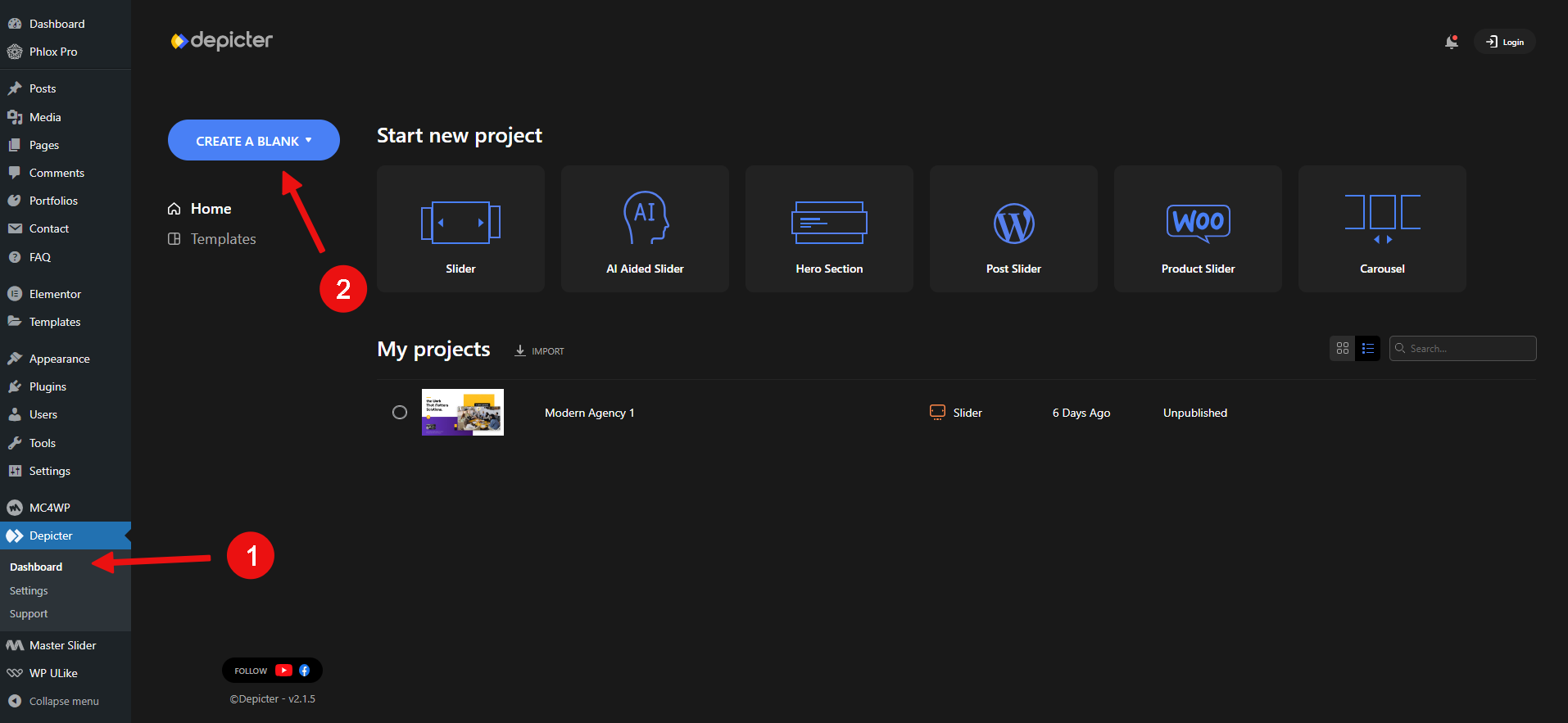Open the Elementor menu
This screenshot has width=1568, height=723.
click(x=66, y=294)
